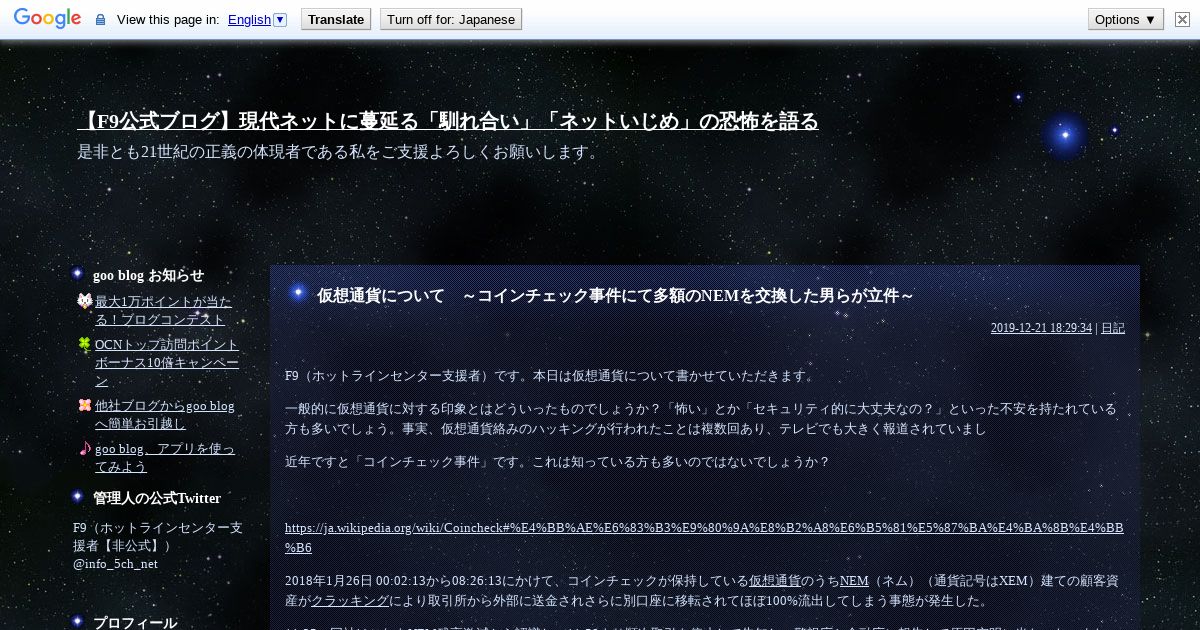Close the Google translate bar
1200x630 pixels.
[1182, 20]
